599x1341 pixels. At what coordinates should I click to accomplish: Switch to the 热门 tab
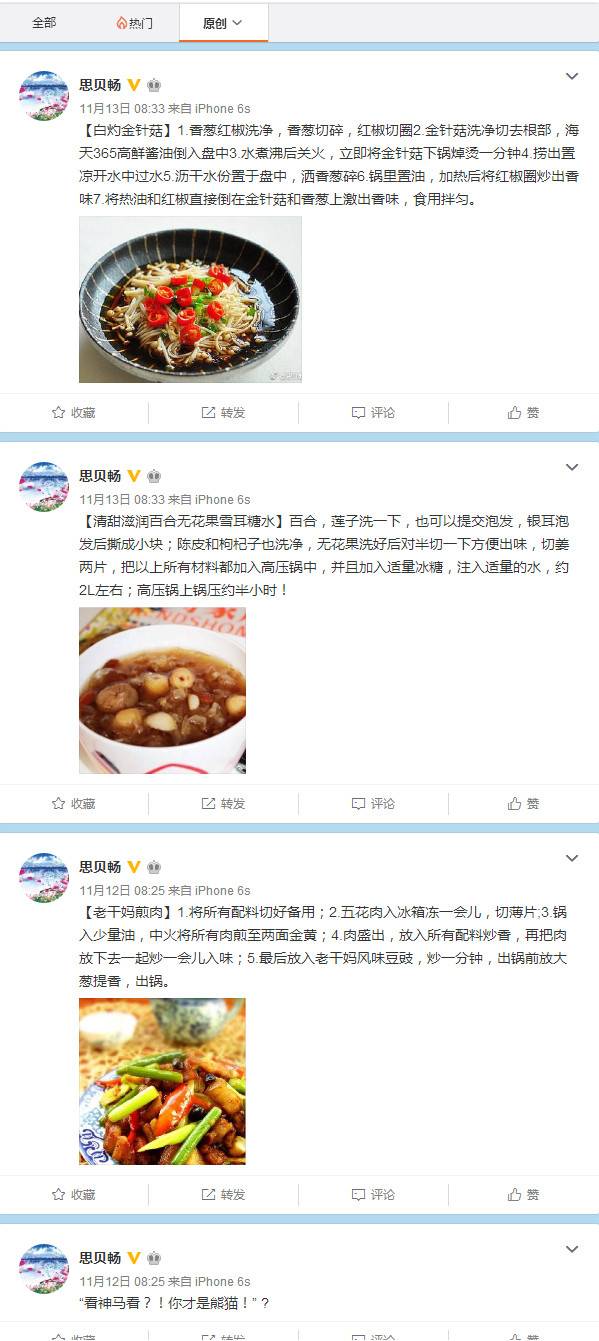[134, 22]
